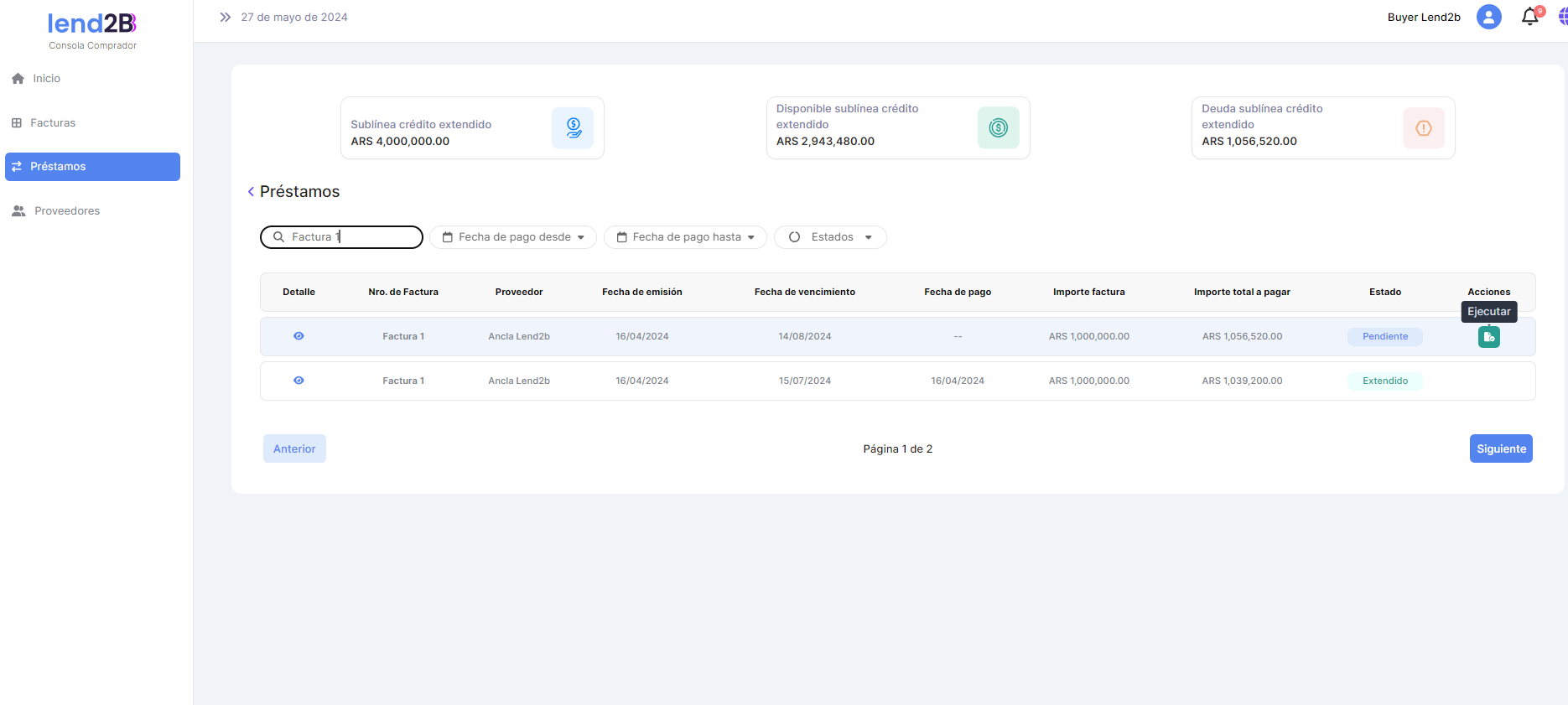Click the user profile avatar icon
Screen dimensions: 1568x705
click(1488, 17)
